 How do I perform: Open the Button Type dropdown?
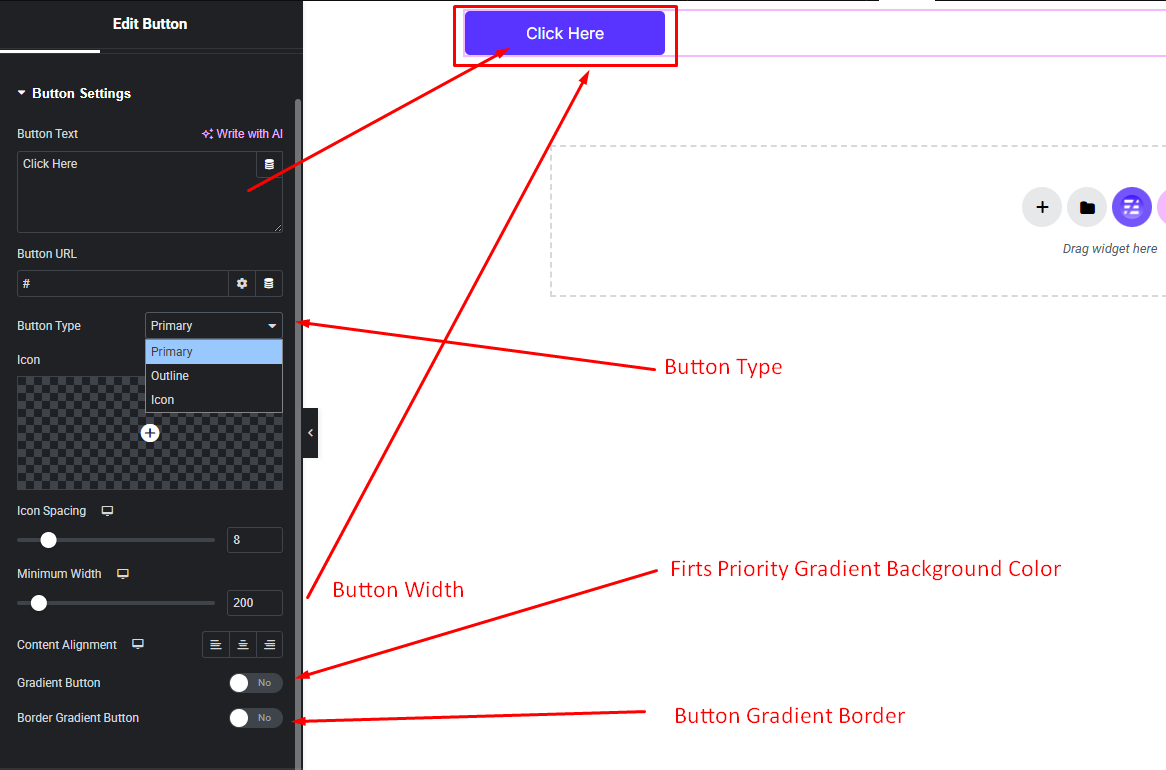click(213, 326)
